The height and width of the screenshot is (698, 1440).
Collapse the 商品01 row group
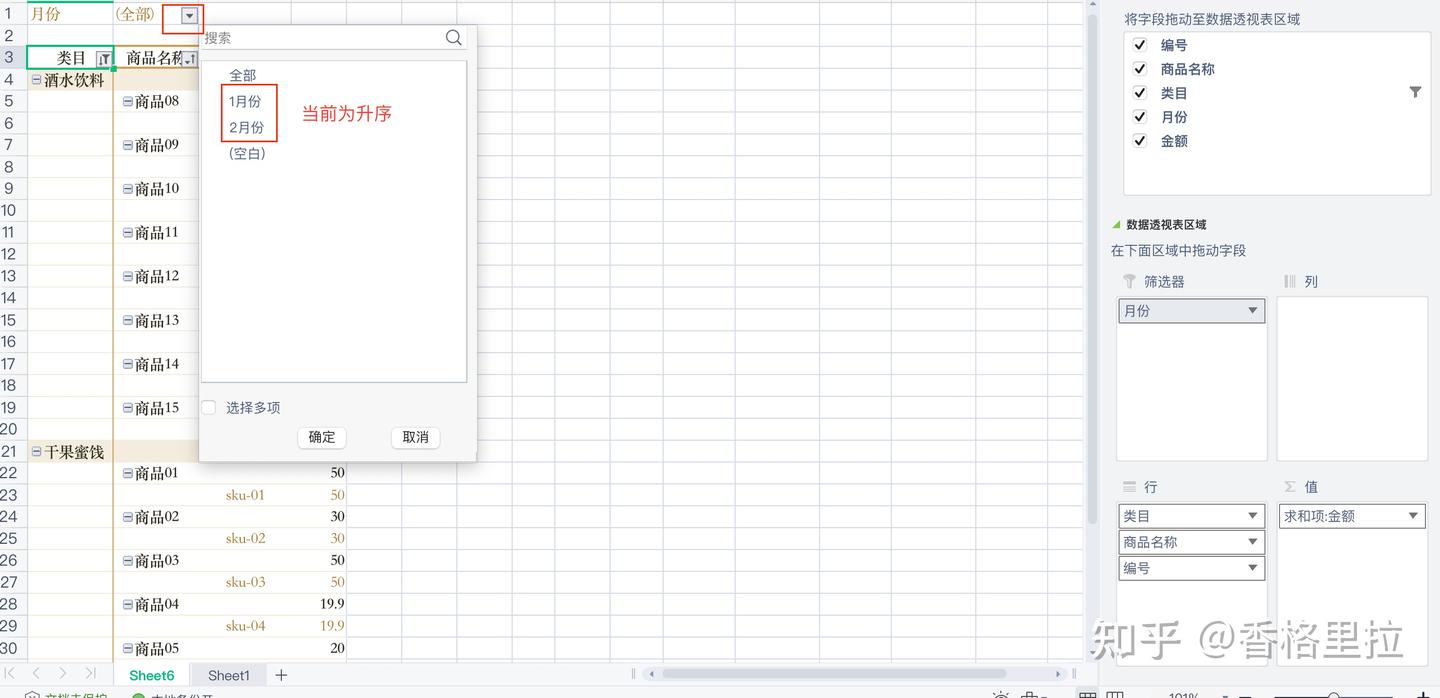(127, 473)
